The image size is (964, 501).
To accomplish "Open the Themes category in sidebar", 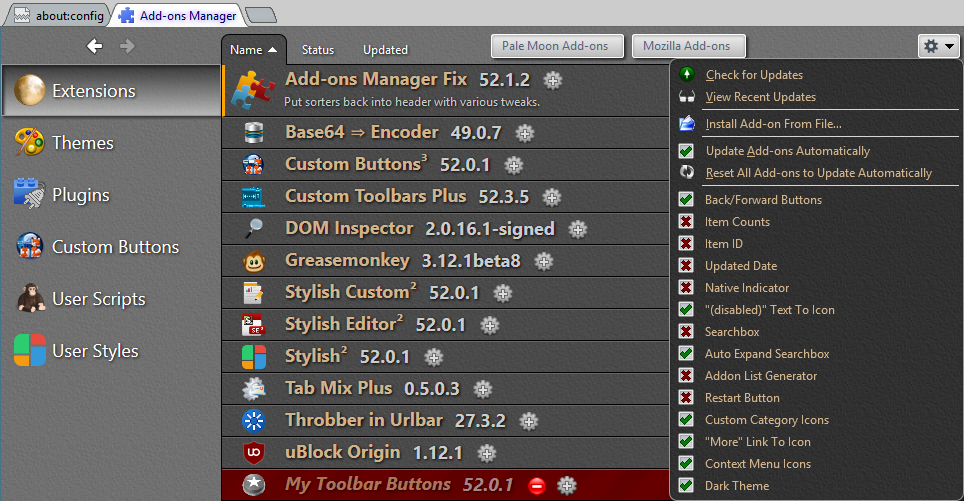I will pos(82,143).
